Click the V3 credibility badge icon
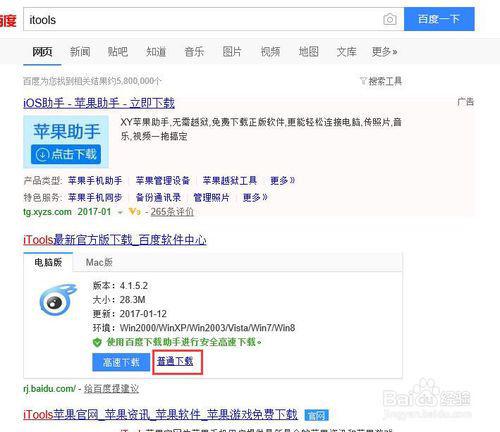The width and height of the screenshot is (500, 432). point(134,211)
